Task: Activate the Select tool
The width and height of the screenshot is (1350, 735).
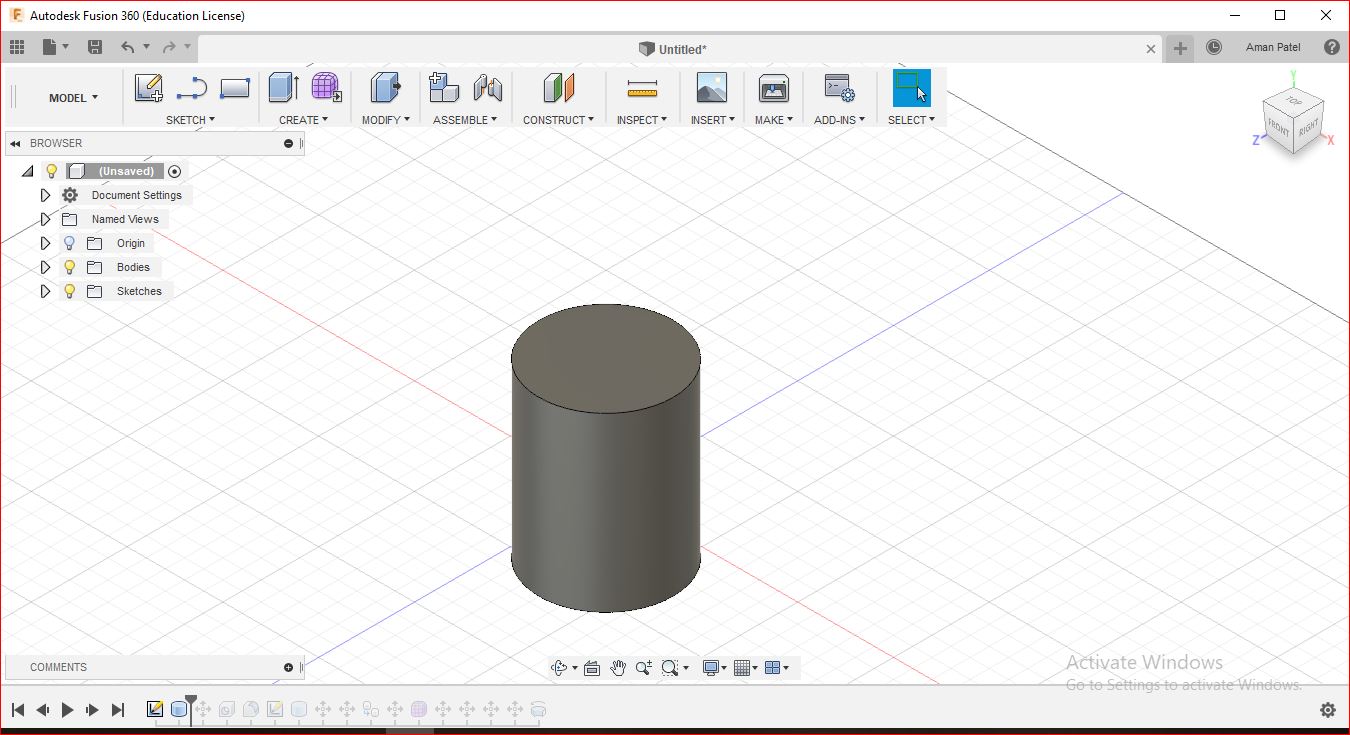Action: [911, 88]
